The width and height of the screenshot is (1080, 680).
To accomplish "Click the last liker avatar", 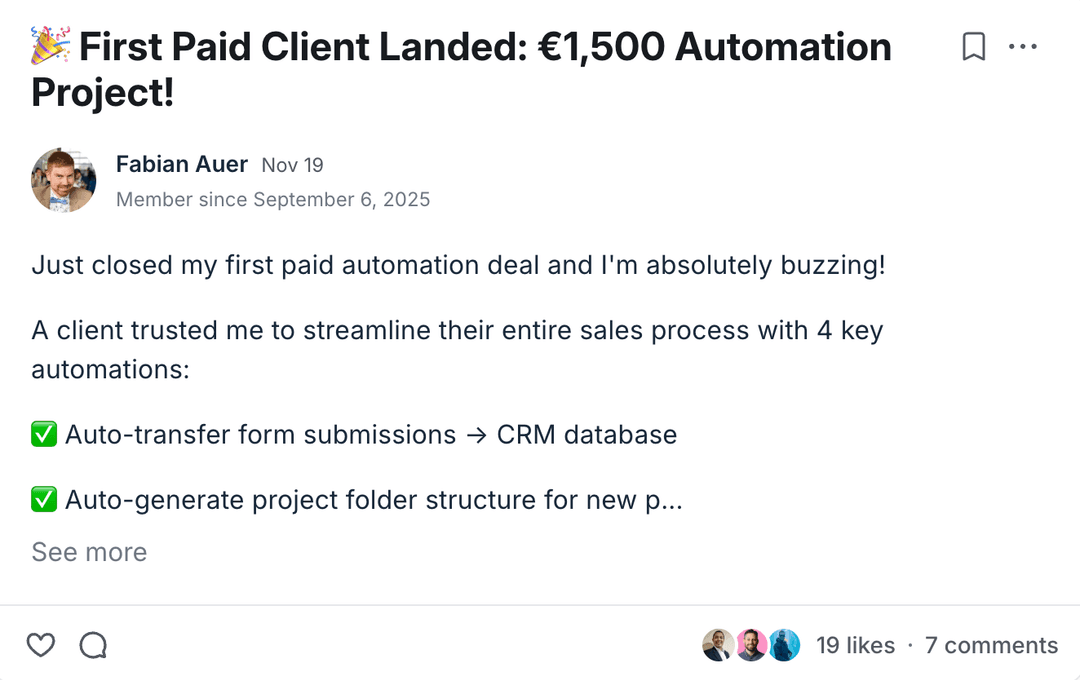I will [785, 645].
